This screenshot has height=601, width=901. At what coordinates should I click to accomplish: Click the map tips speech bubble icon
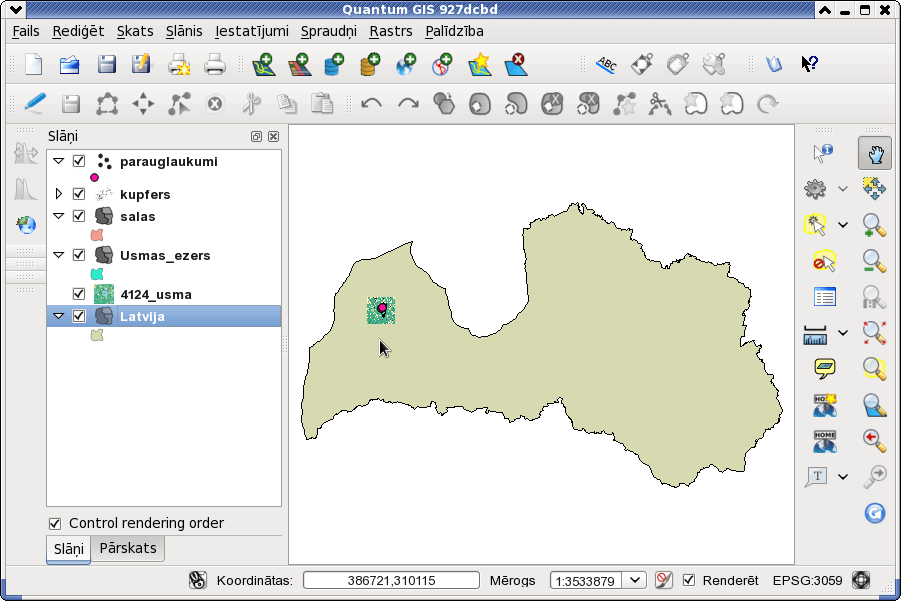point(825,368)
